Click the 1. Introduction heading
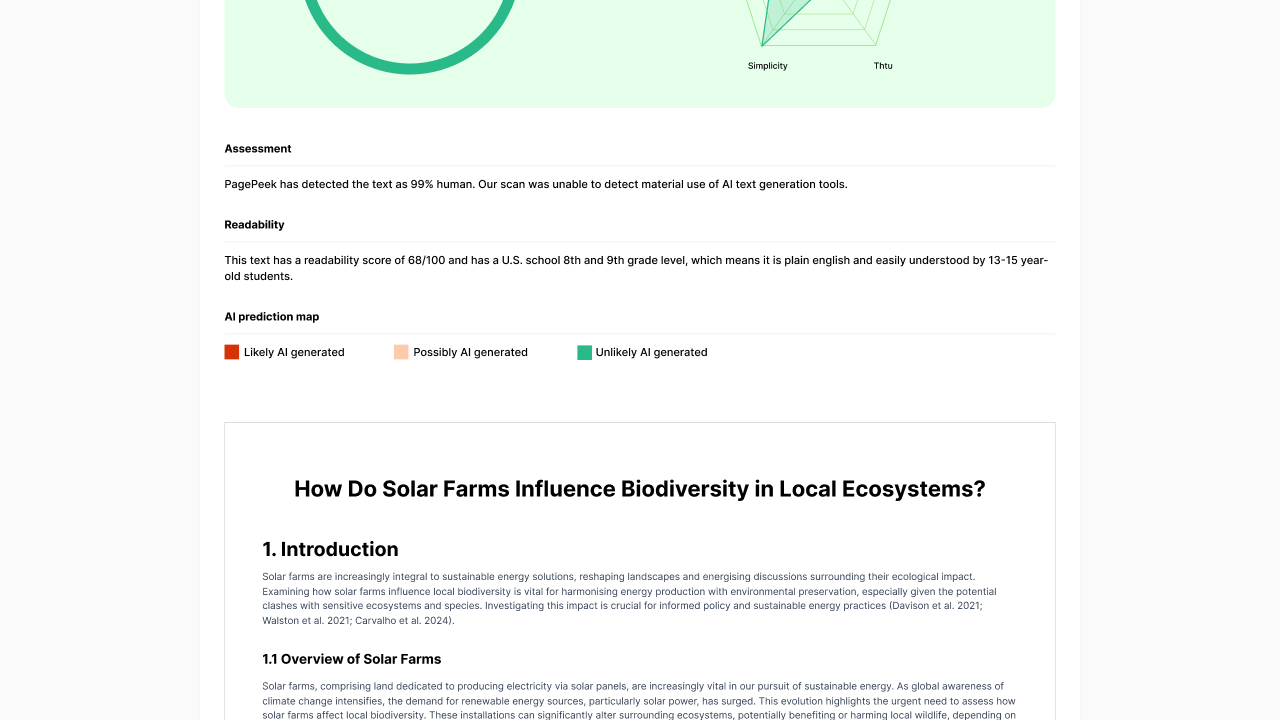The image size is (1280, 720). [330, 549]
